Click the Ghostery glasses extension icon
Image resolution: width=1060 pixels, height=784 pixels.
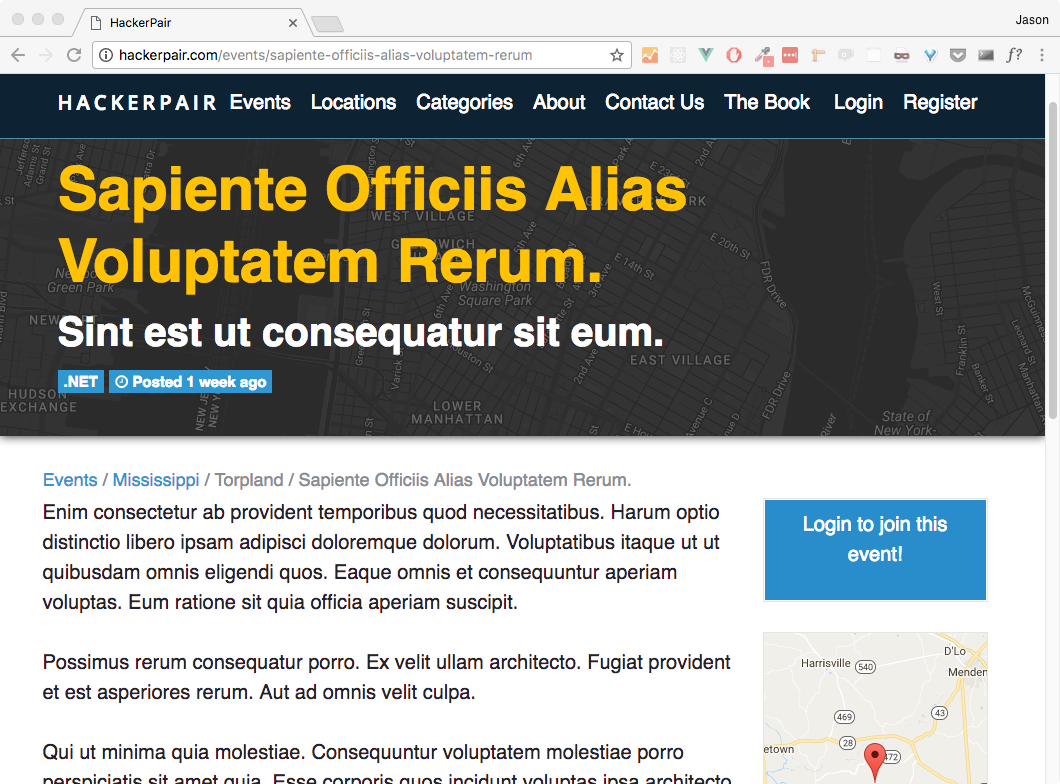902,55
